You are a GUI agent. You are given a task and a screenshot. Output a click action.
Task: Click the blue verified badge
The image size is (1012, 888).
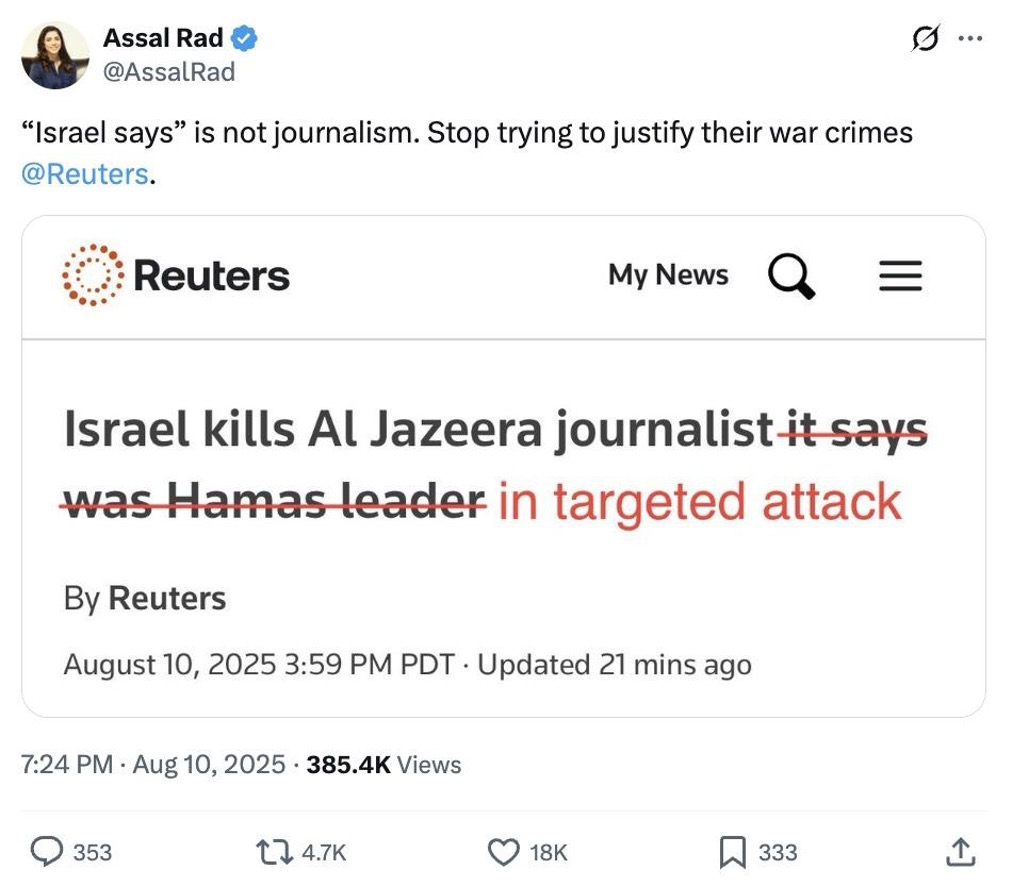[245, 39]
